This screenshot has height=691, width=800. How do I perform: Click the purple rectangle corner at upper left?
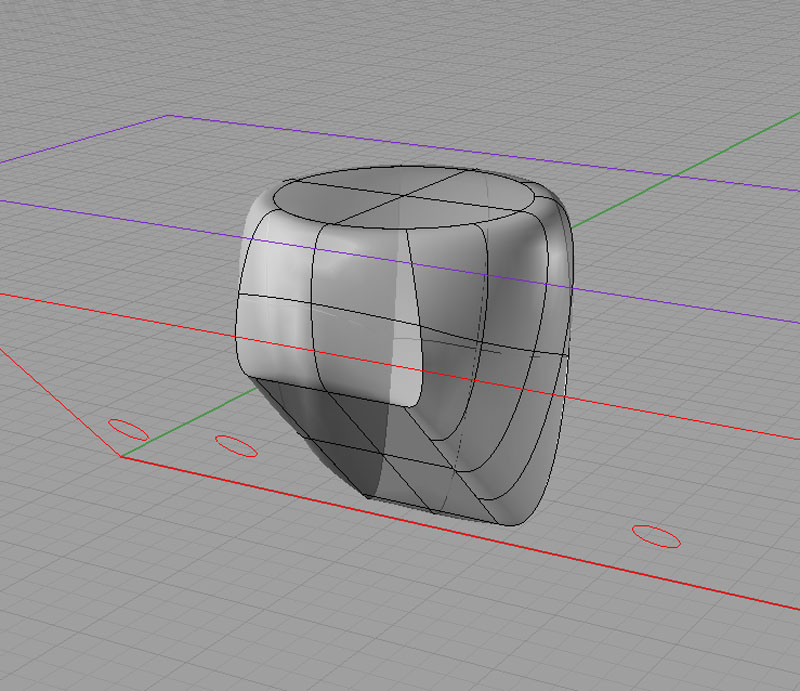pyautogui.click(x=169, y=115)
